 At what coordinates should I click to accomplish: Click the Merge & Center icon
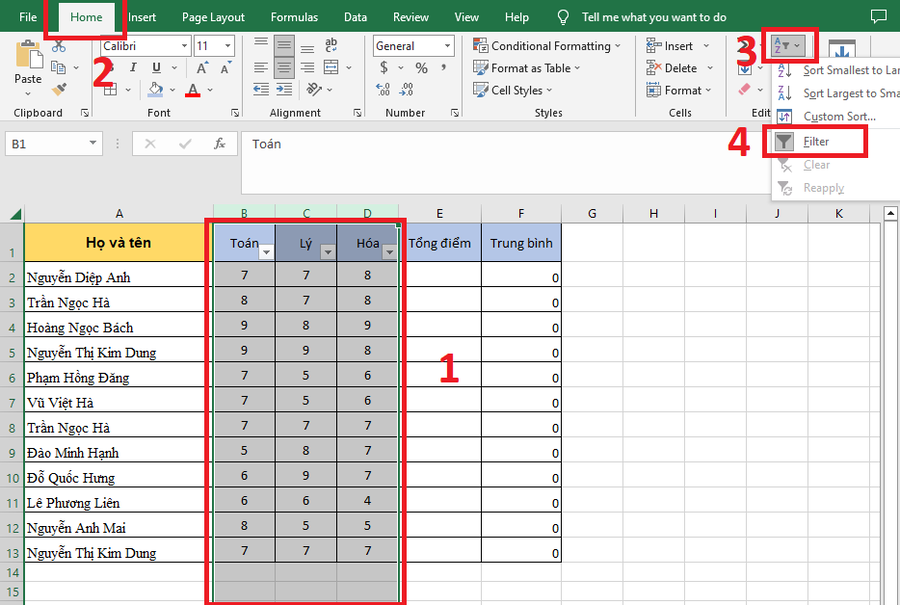coord(331,68)
